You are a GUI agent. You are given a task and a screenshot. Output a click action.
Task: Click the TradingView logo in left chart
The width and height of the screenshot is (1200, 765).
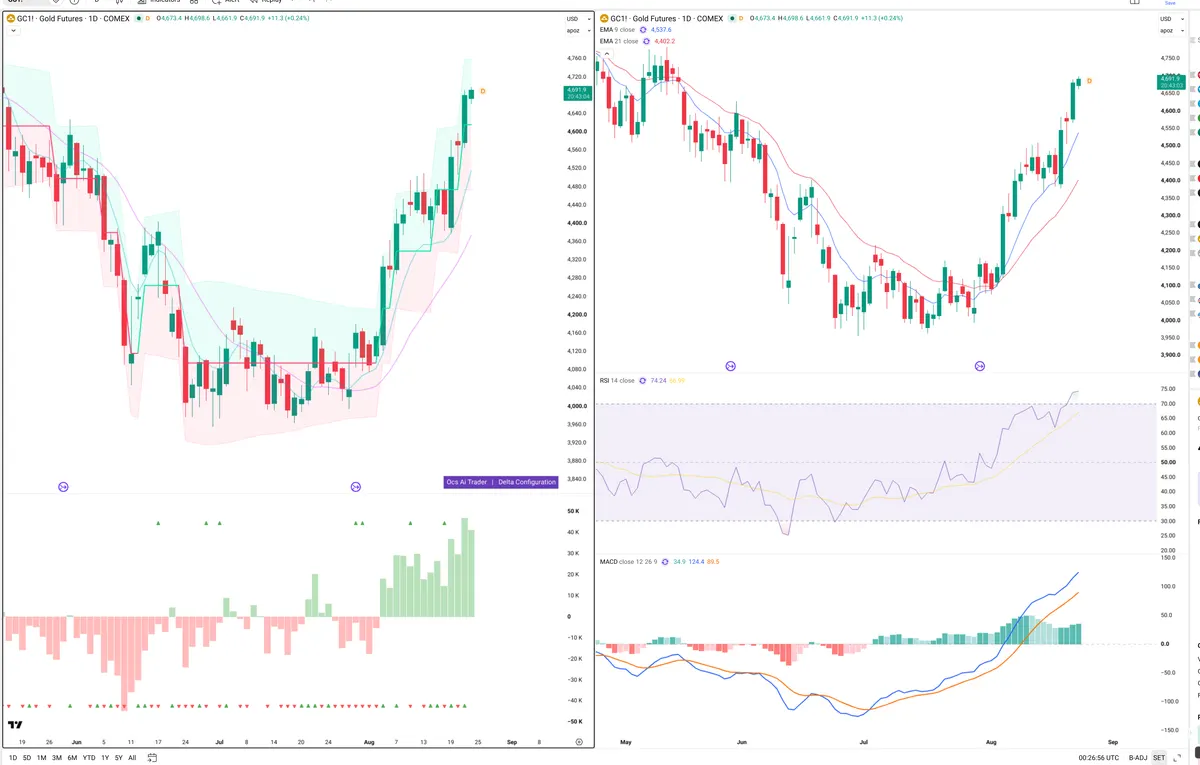15,725
